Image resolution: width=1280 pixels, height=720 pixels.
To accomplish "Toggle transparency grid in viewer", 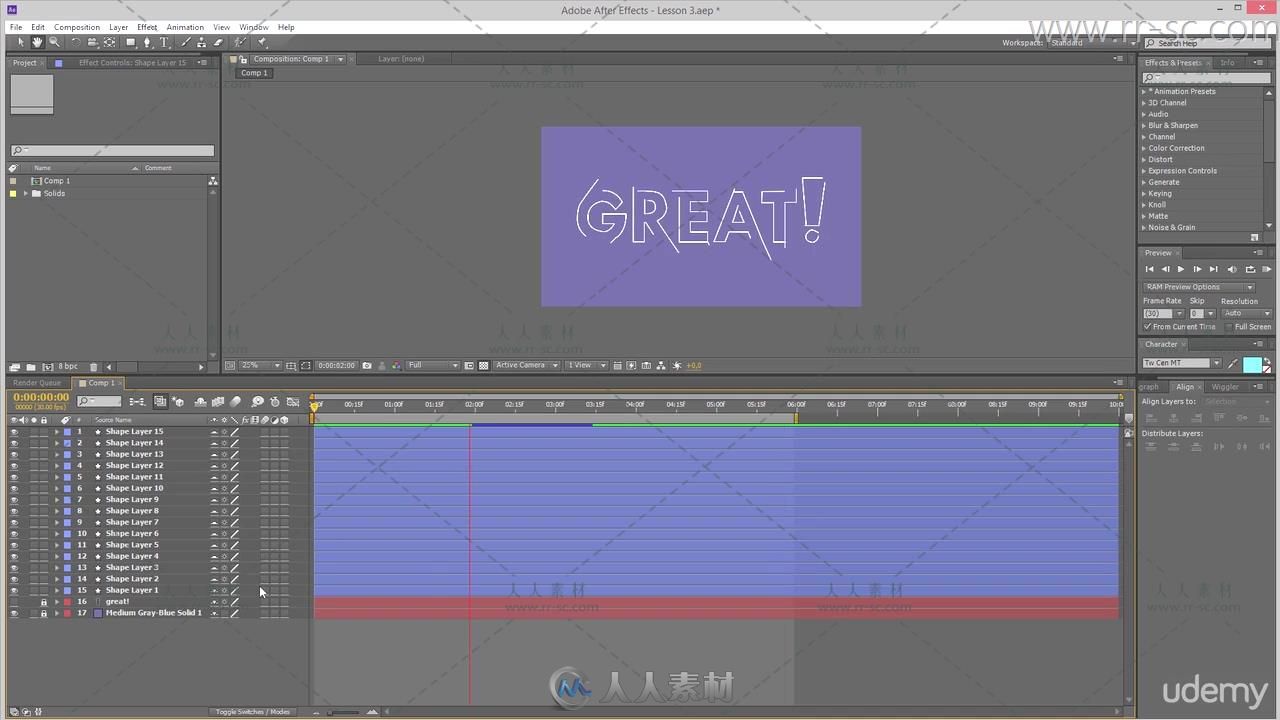I will pos(484,366).
